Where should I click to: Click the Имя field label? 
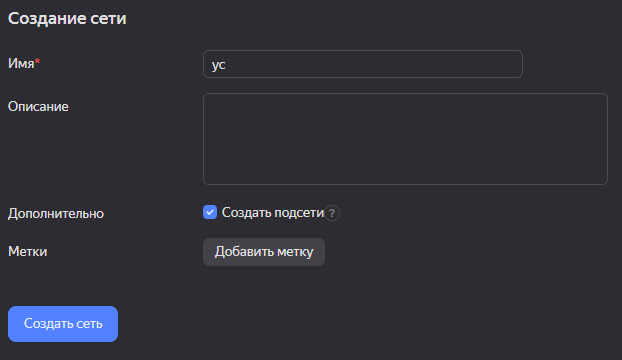[21, 63]
